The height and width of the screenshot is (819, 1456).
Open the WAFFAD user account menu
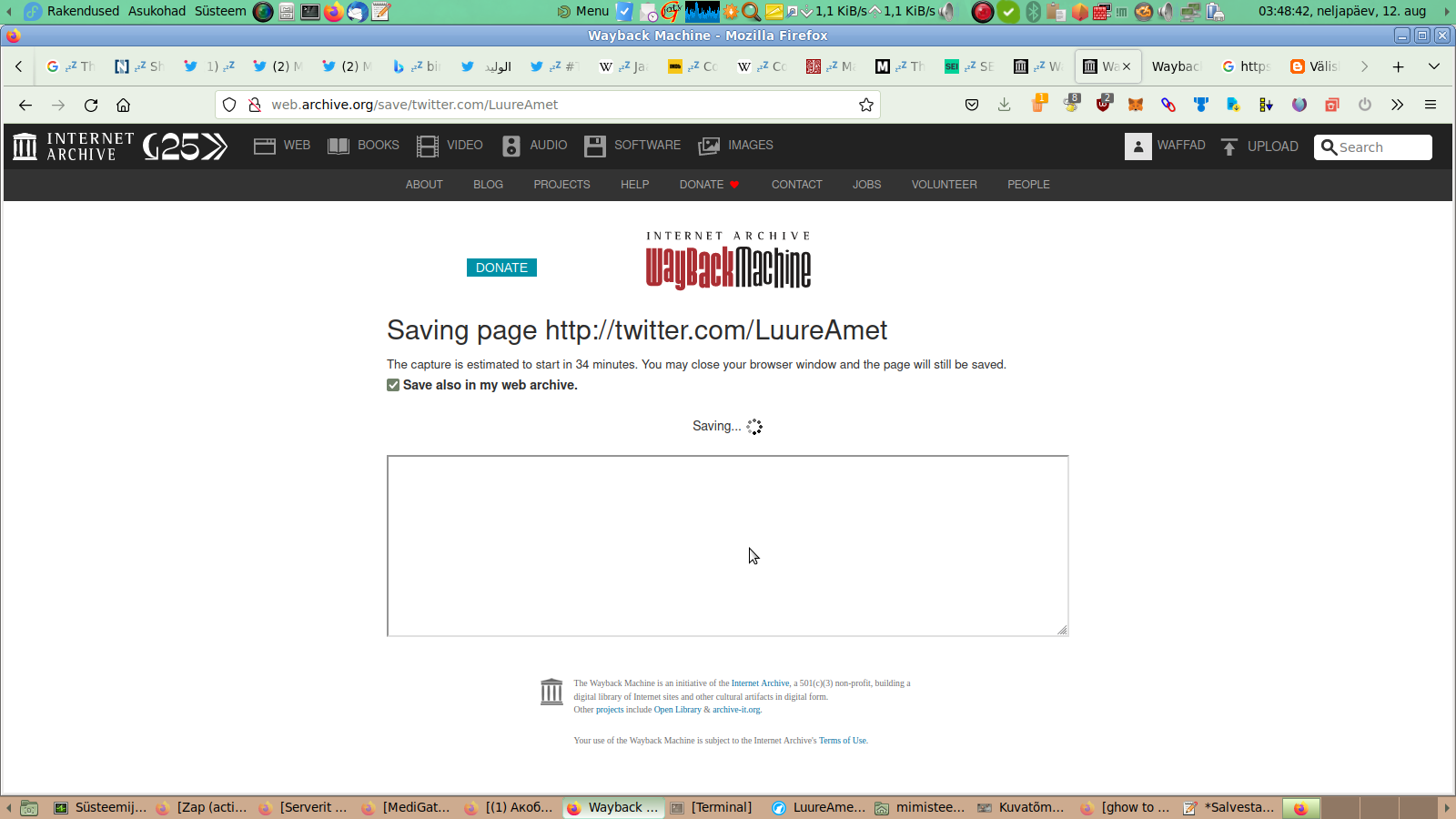[x=1165, y=146]
